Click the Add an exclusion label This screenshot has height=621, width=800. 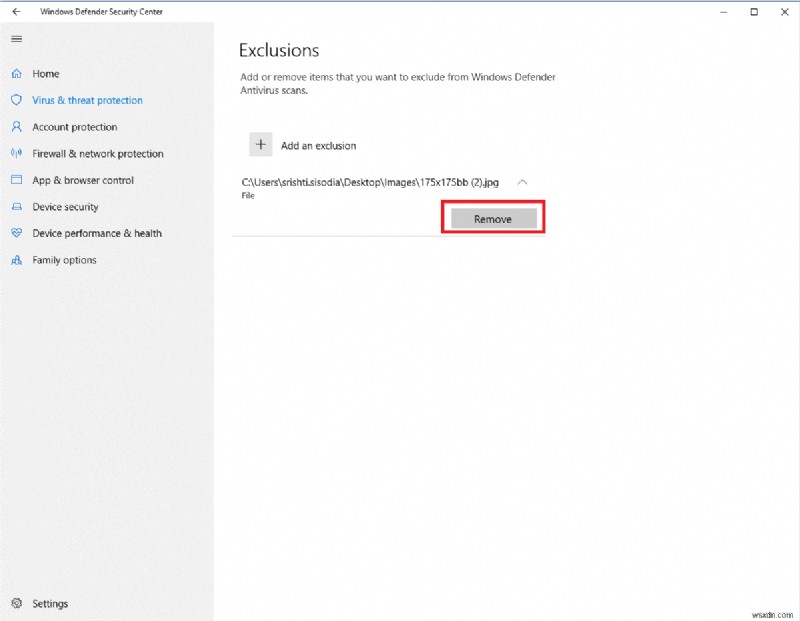(322, 145)
